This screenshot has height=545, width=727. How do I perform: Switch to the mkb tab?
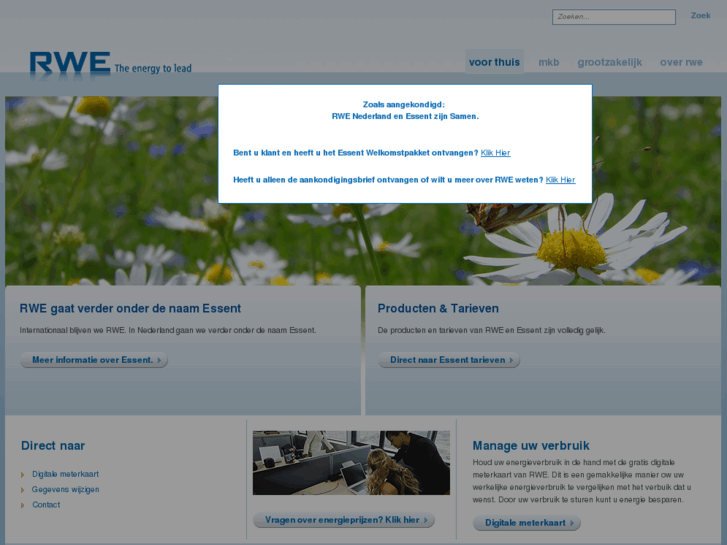coord(548,62)
